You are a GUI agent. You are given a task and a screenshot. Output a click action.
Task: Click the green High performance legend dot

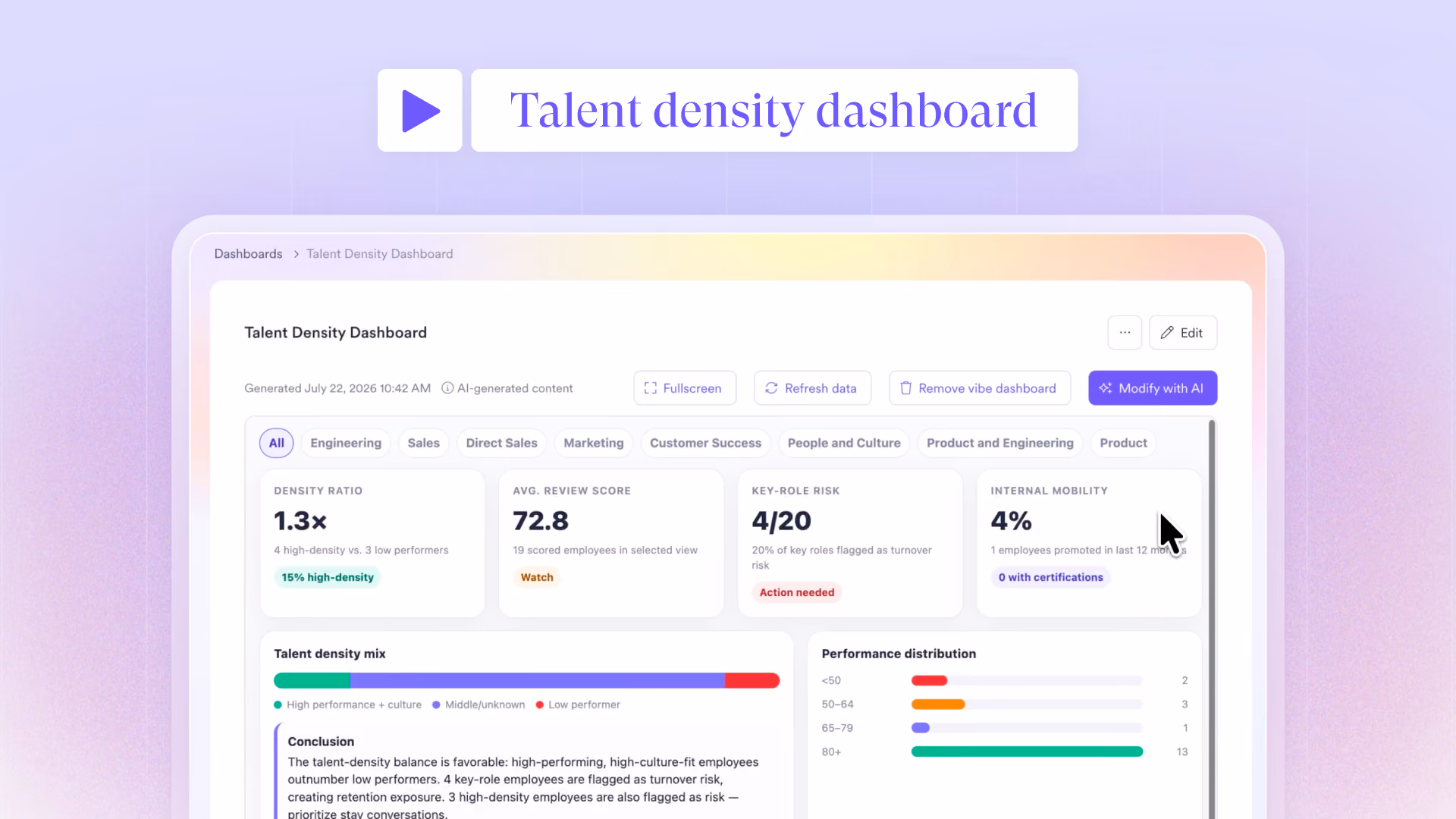coord(278,705)
